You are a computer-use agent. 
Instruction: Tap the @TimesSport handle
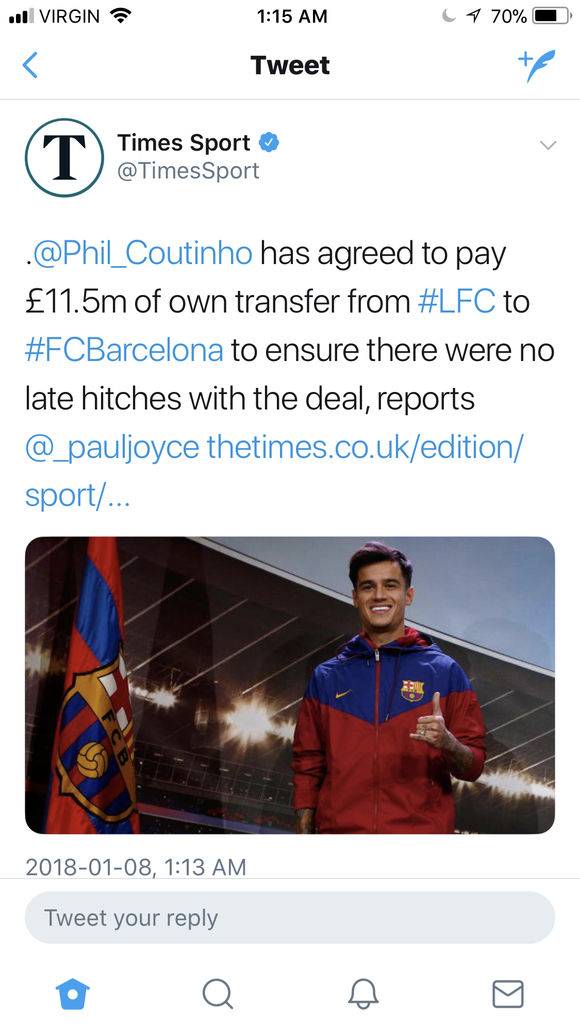coord(188,171)
